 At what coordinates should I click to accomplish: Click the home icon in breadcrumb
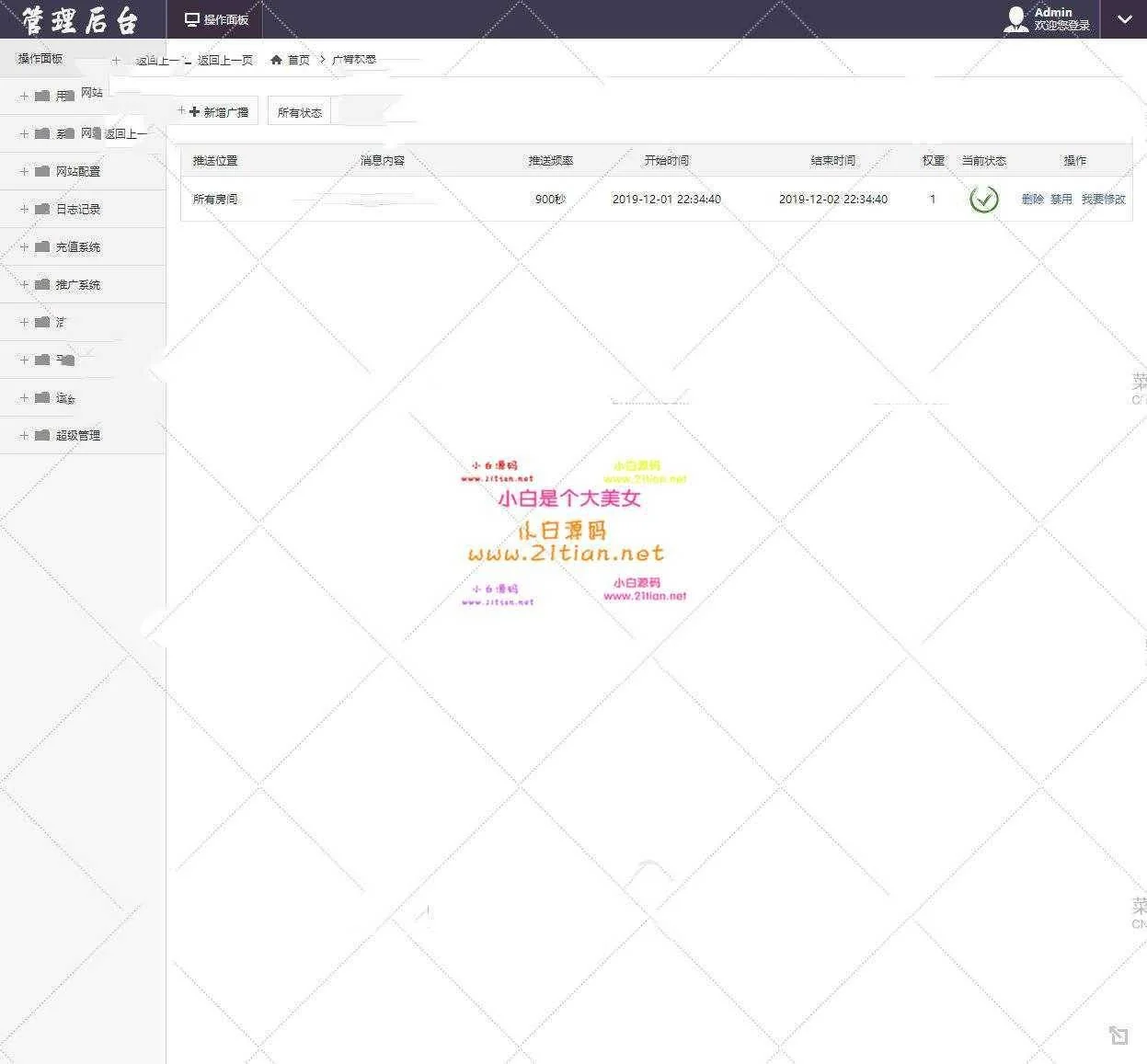click(276, 60)
